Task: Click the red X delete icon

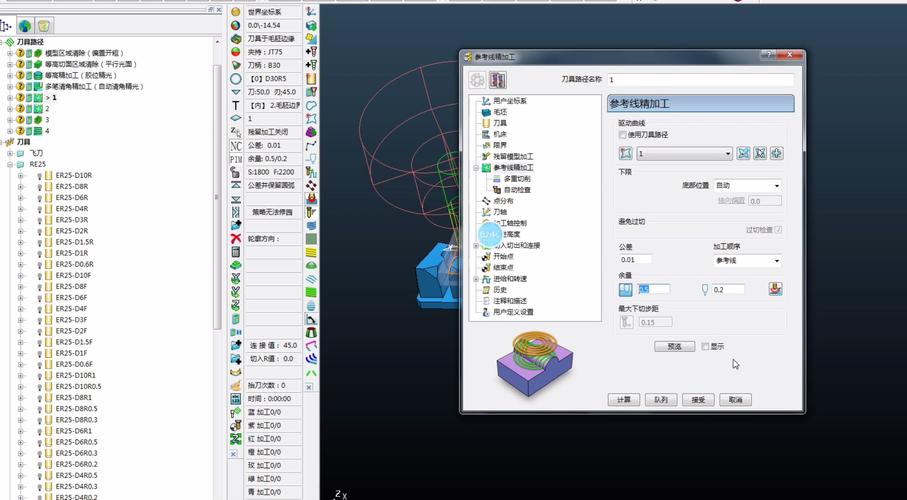Action: 235,239
